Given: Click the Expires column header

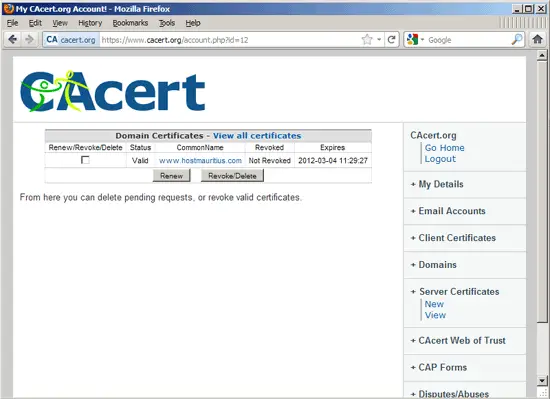Looking at the screenshot, I should pyautogui.click(x=333, y=148).
